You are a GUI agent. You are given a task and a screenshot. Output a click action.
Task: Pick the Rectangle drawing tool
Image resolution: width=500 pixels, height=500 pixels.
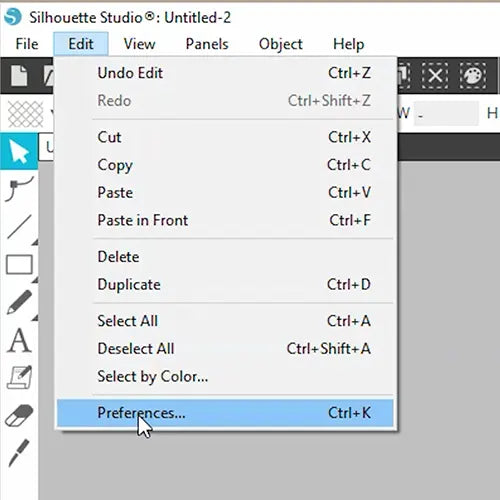[x=19, y=265]
